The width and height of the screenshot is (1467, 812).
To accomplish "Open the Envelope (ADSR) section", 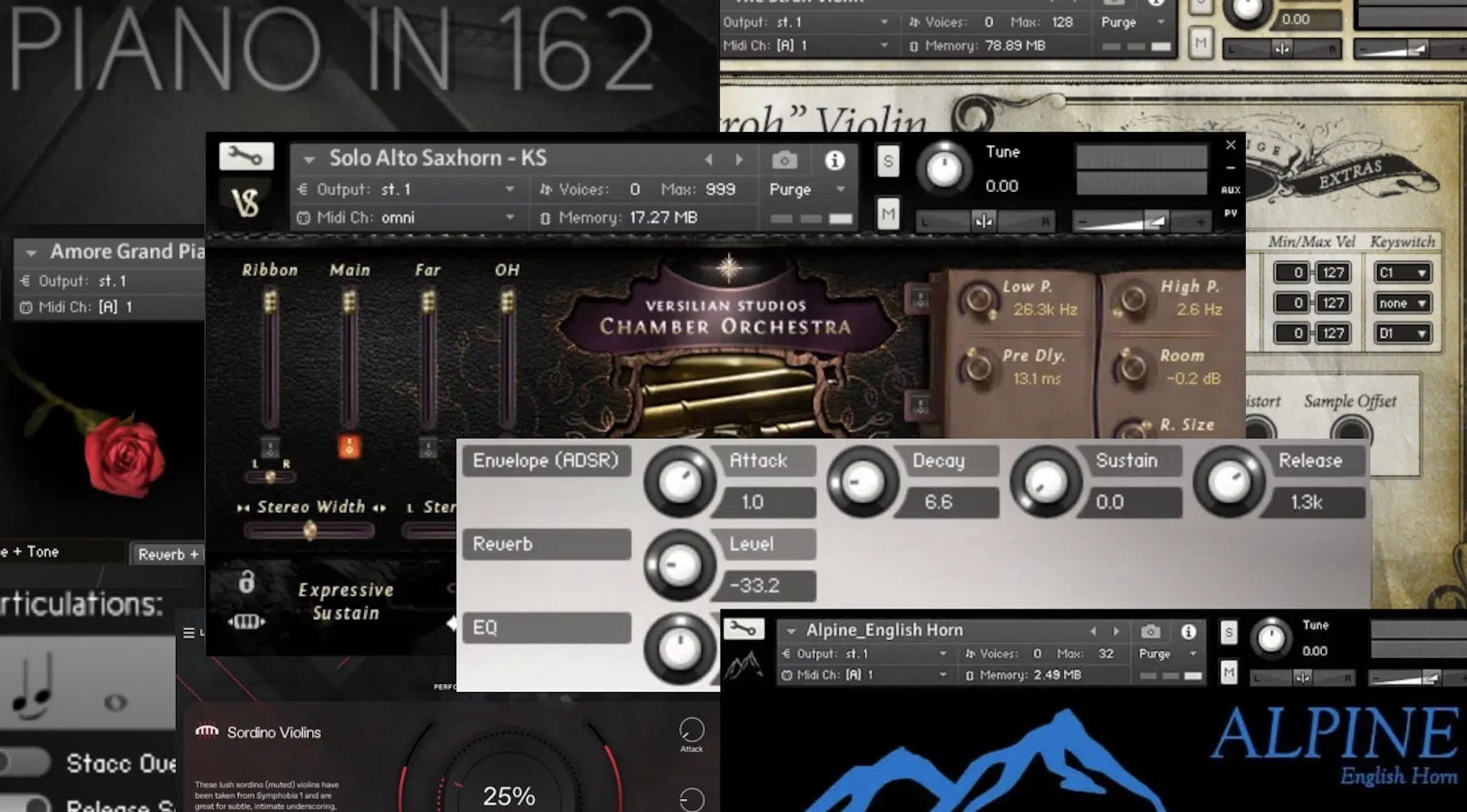I will 546,460.
